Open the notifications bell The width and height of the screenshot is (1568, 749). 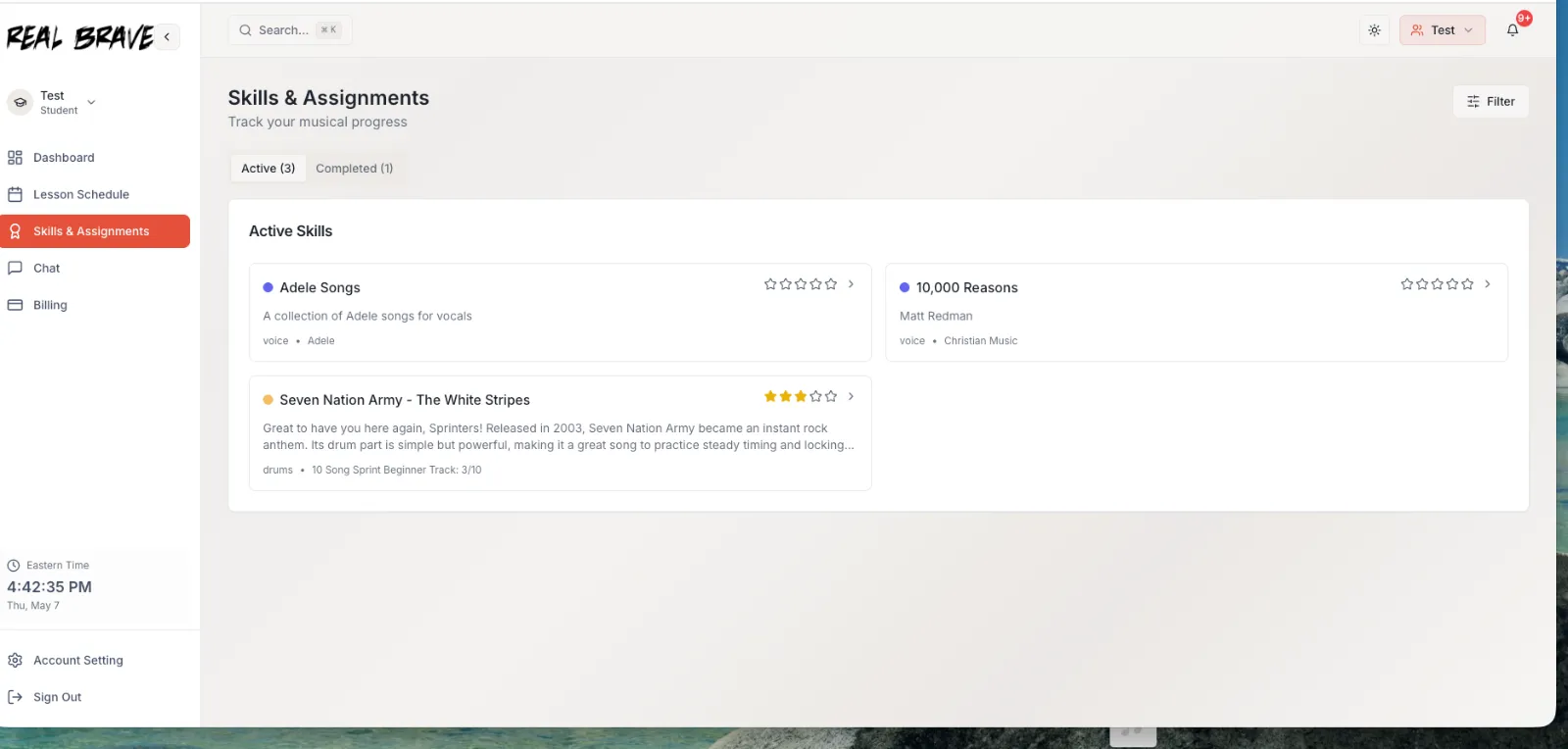point(1512,30)
